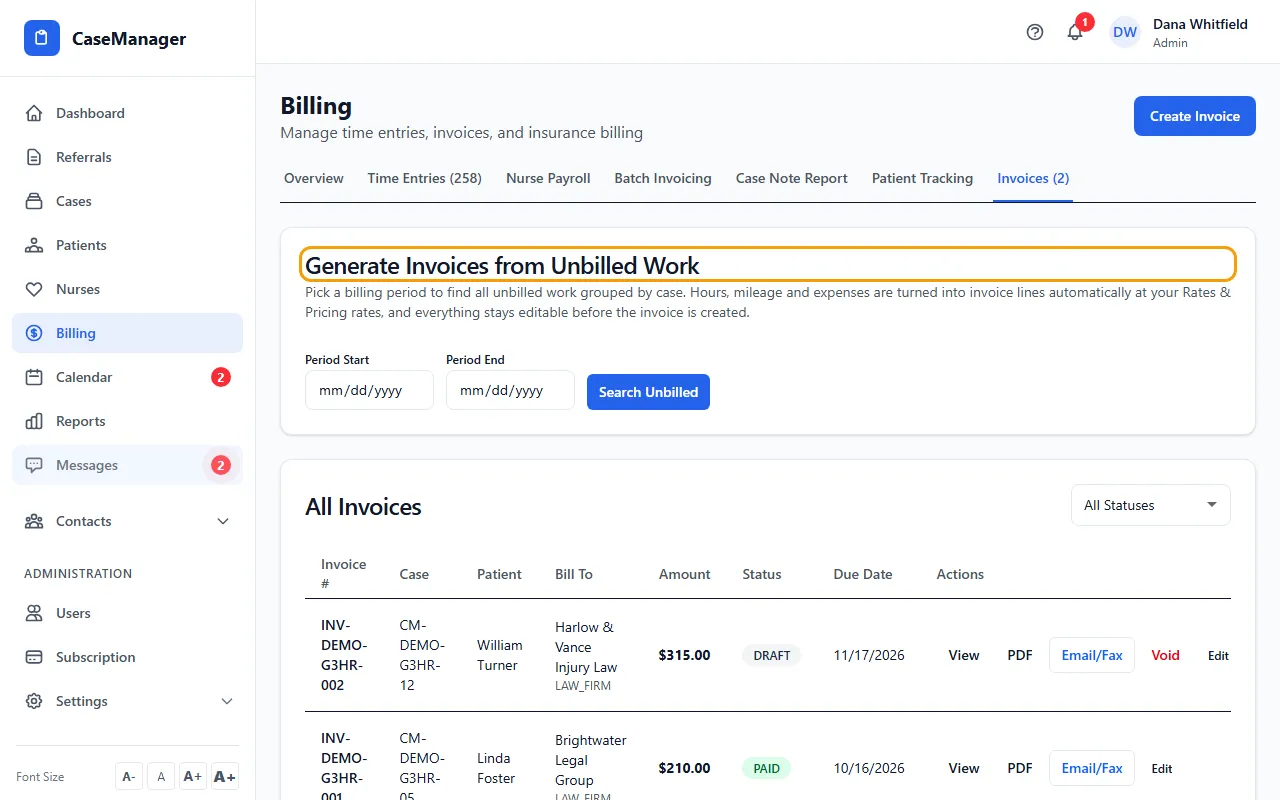Open Dashboard via its home icon
This screenshot has width=1280, height=800.
click(34, 113)
